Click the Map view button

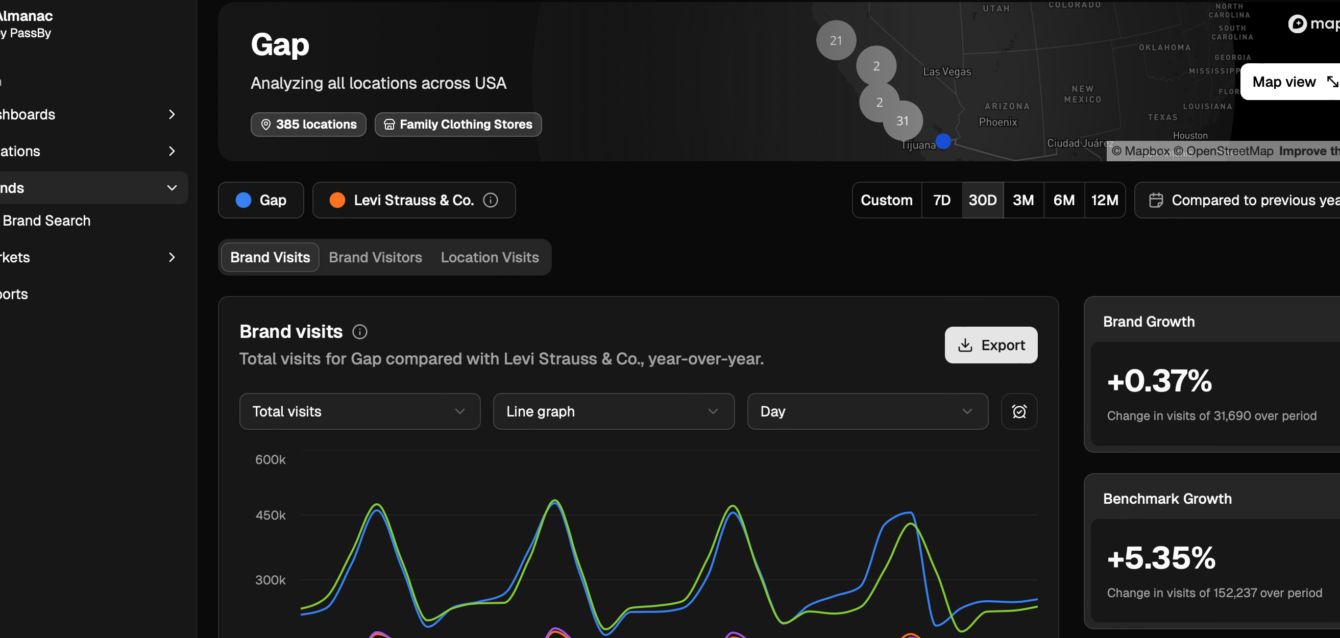coord(1293,82)
